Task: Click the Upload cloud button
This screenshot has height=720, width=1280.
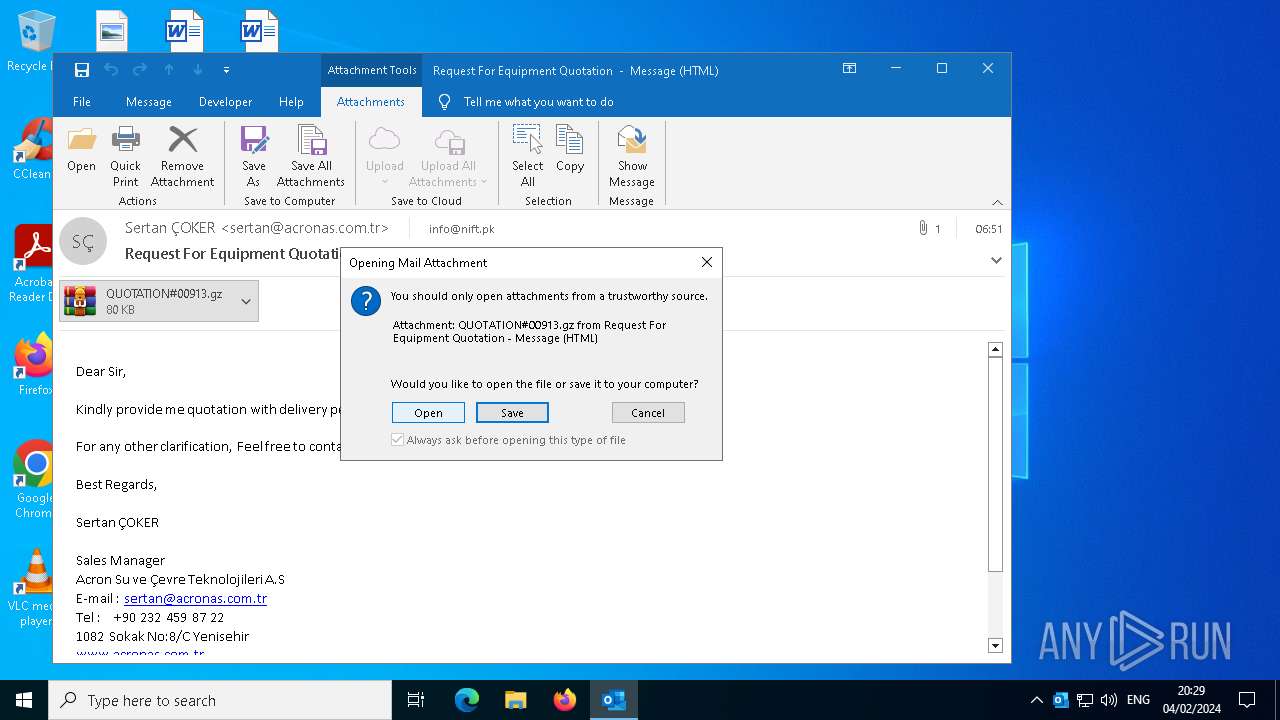Action: click(384, 156)
